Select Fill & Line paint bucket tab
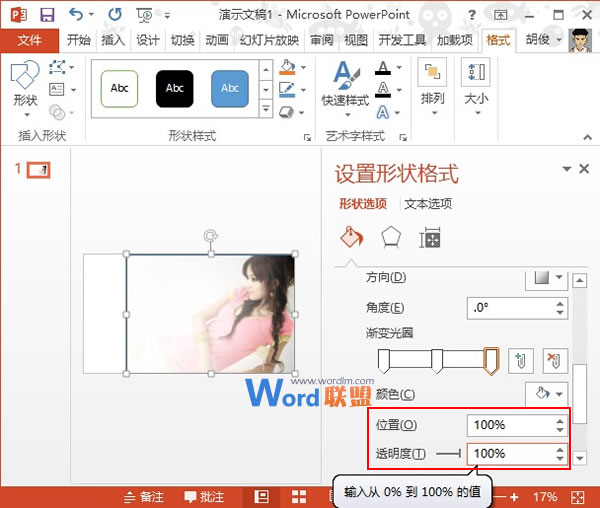600x508 pixels. tap(351, 237)
